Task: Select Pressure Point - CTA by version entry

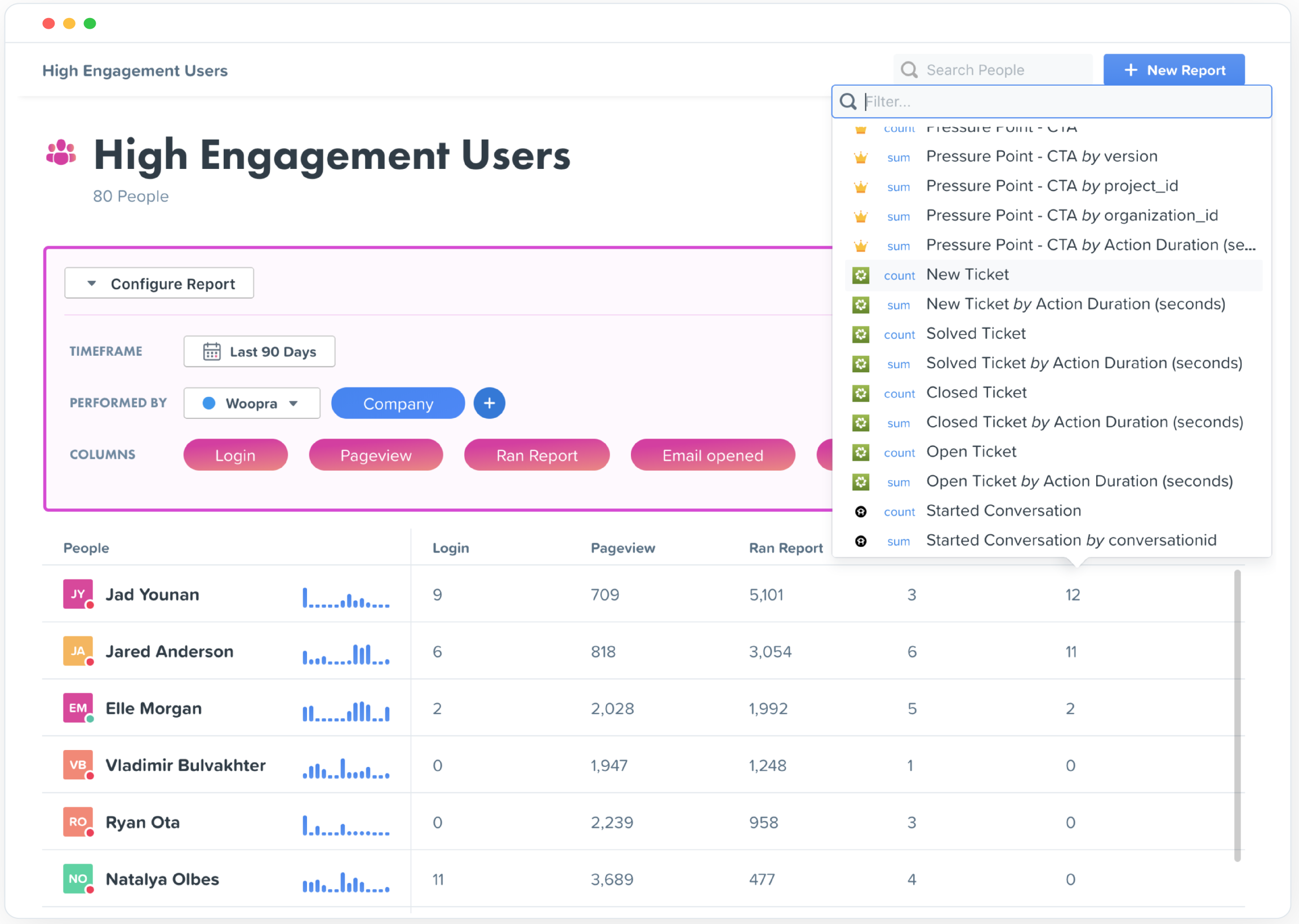Action: [x=1053, y=157]
